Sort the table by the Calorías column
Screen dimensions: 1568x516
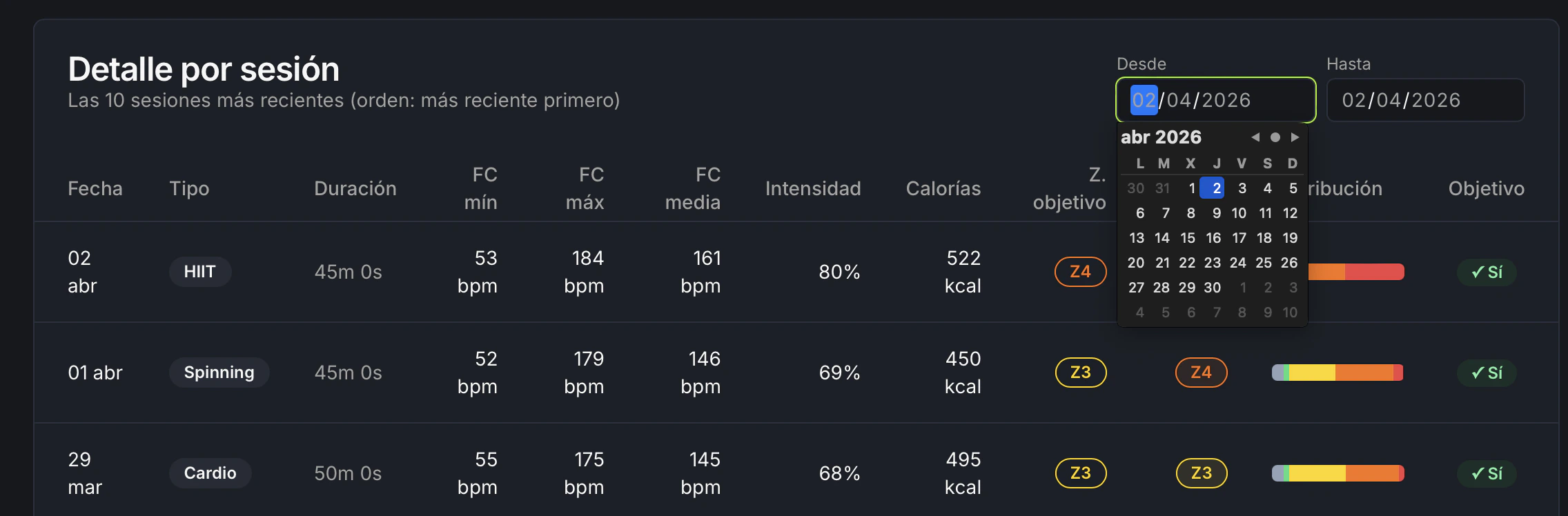pos(943,188)
